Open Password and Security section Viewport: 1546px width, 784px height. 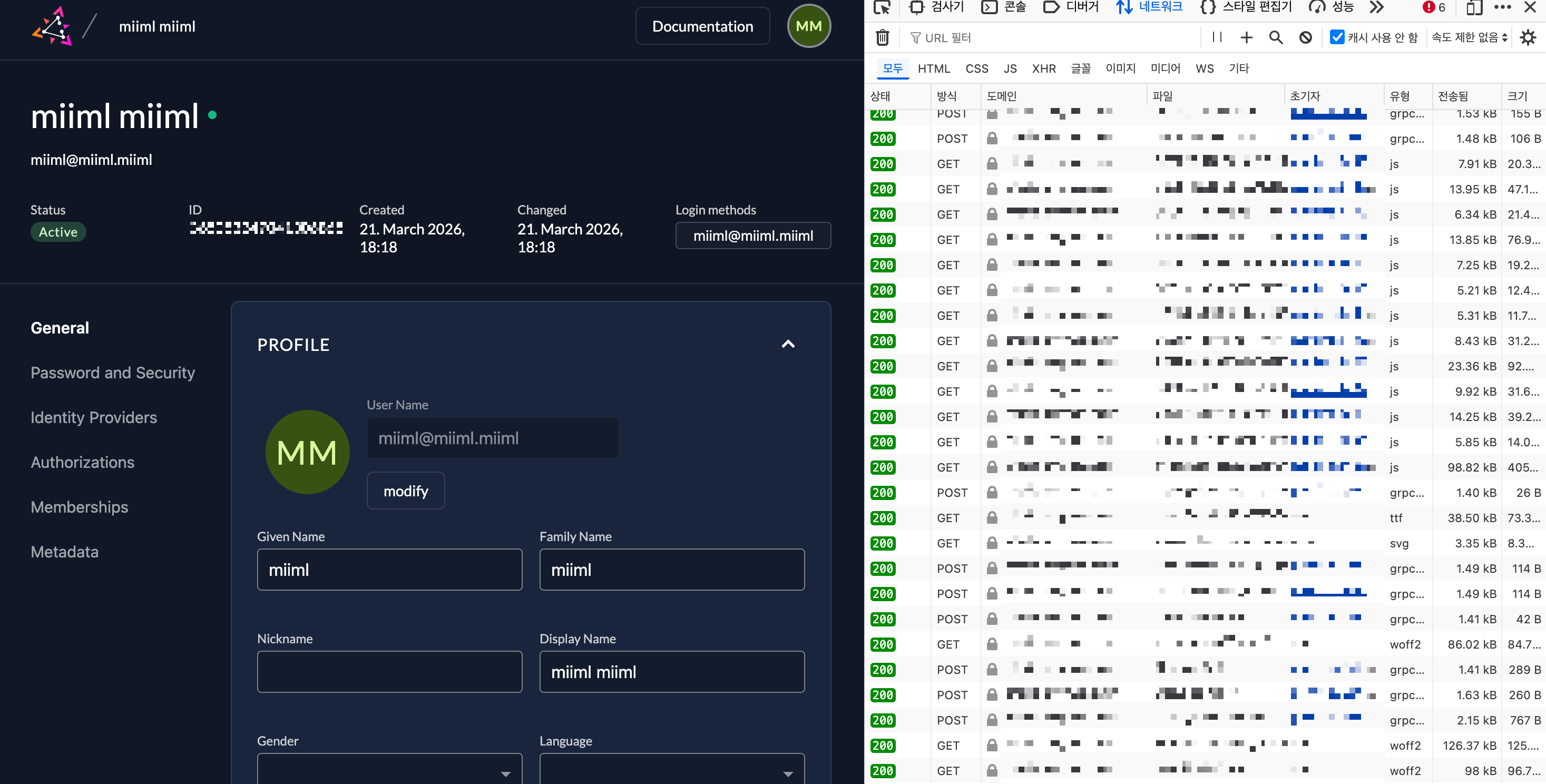[113, 372]
